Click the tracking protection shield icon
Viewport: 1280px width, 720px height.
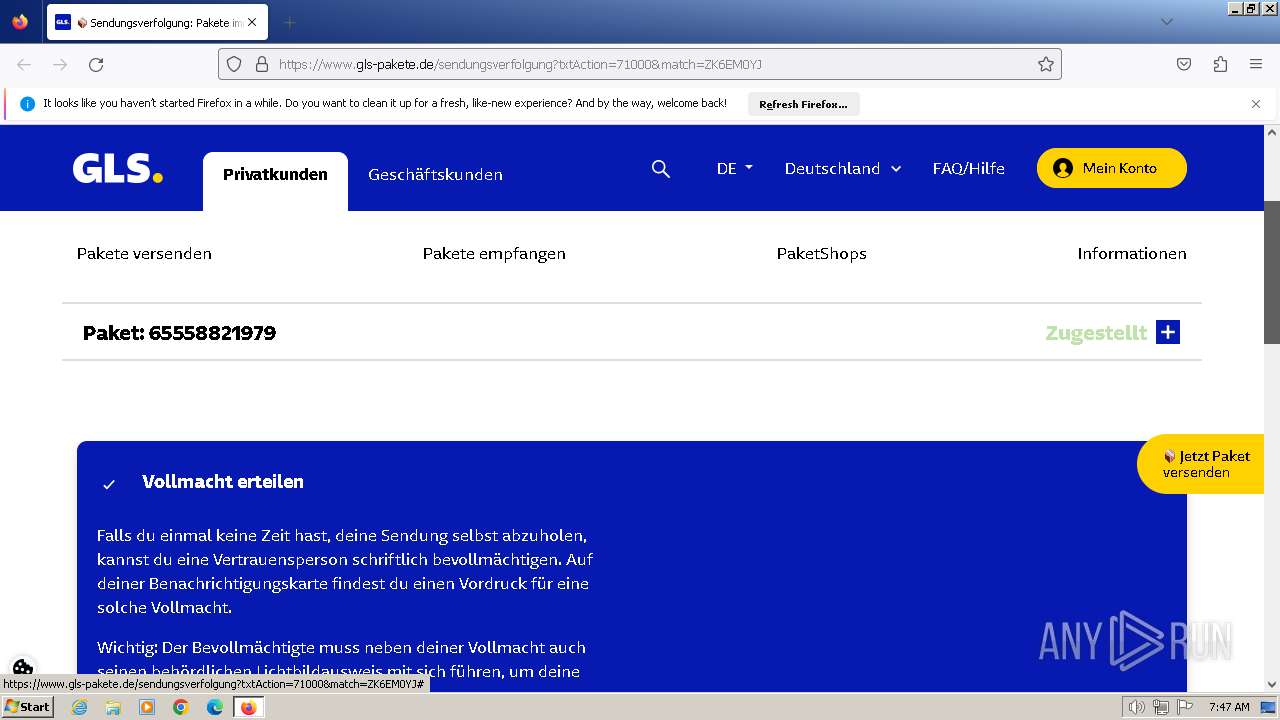pos(234,64)
